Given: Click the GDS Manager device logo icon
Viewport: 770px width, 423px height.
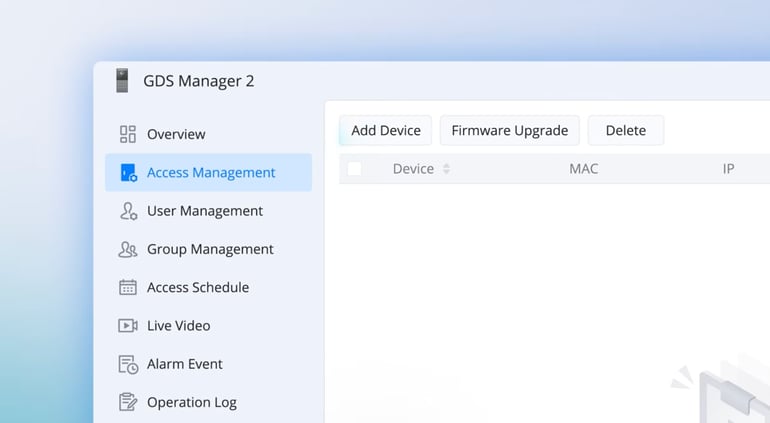Looking at the screenshot, I should tap(122, 81).
